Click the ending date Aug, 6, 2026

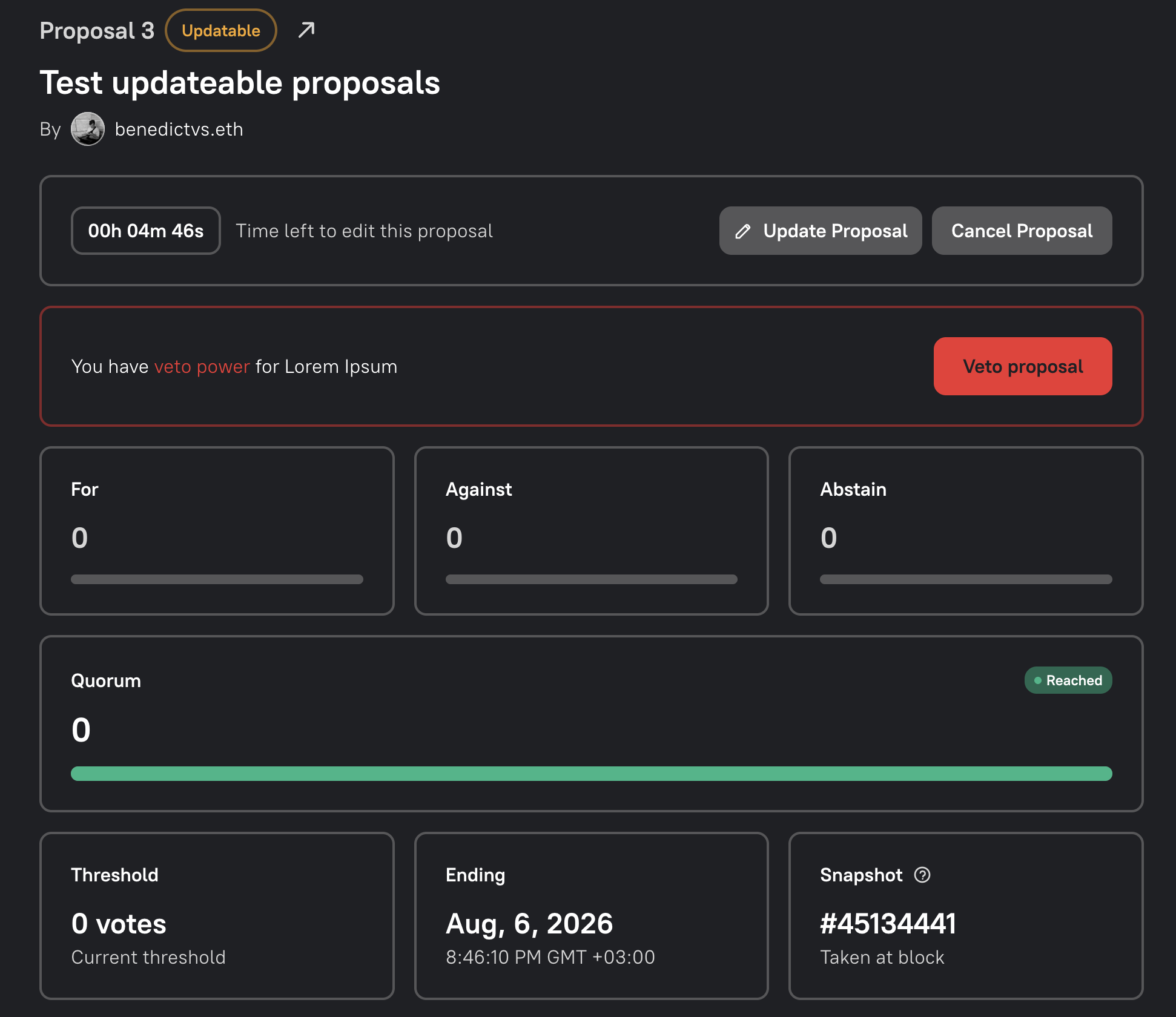pyautogui.click(x=529, y=924)
